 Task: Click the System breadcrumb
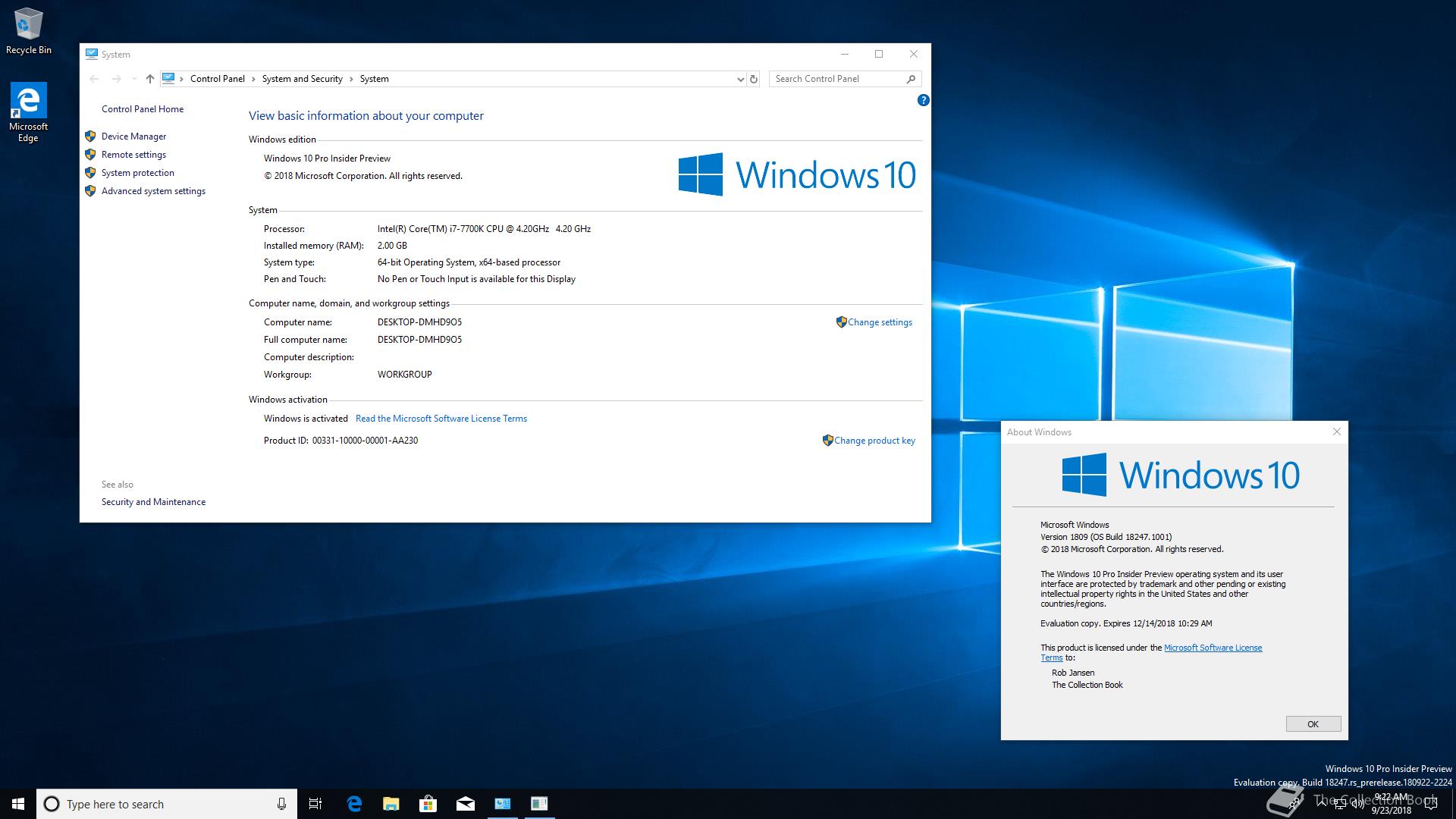tap(375, 79)
